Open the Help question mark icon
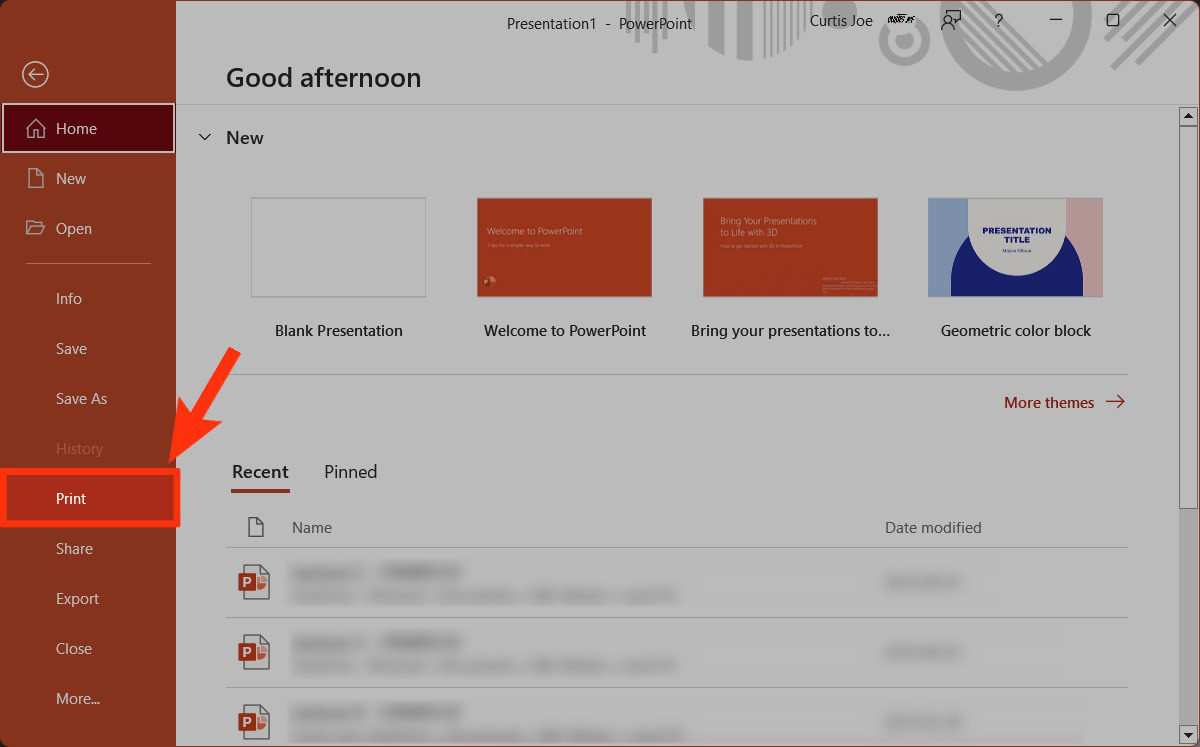This screenshot has height=747, width=1200. [998, 21]
